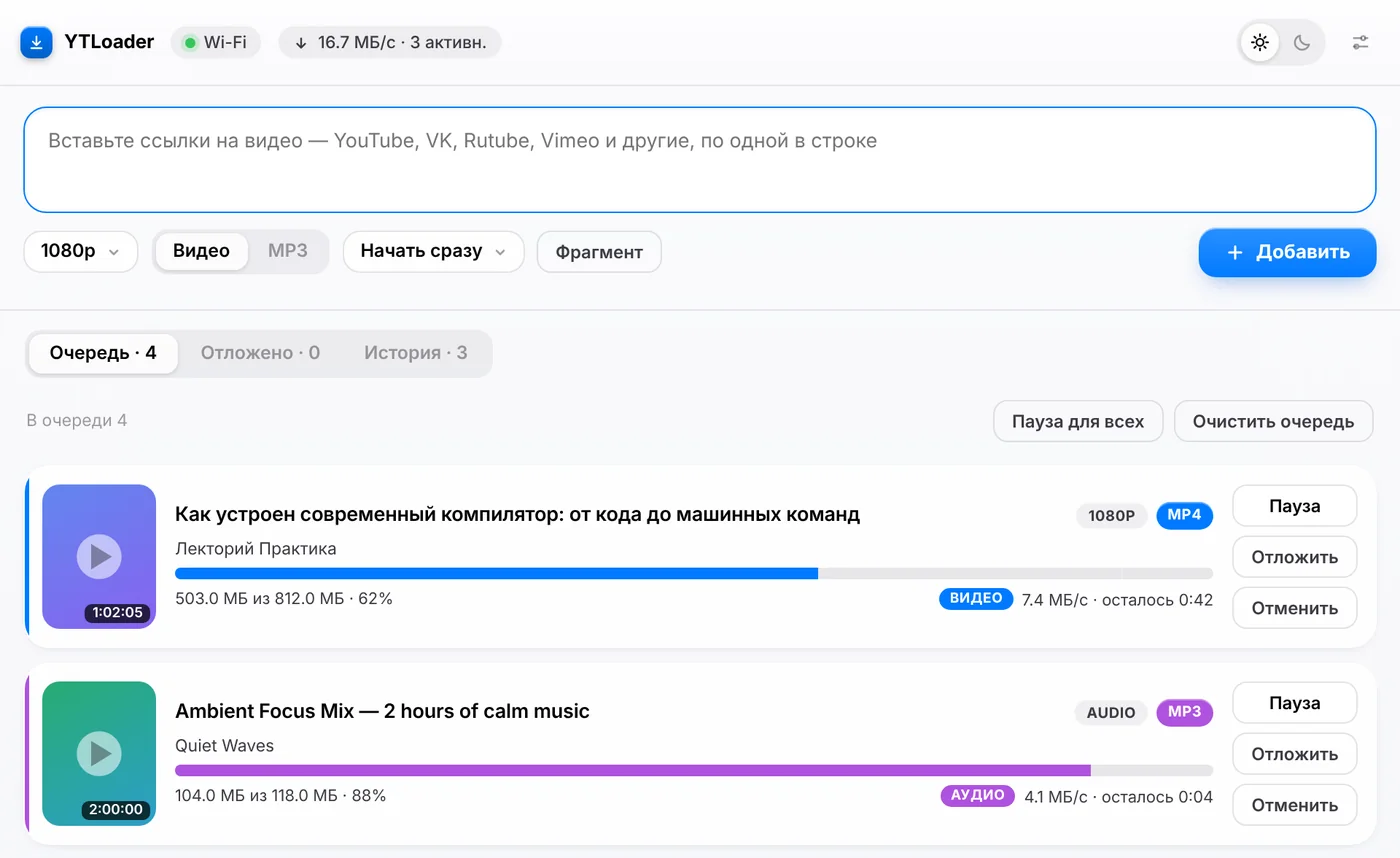Click the compiler video blue progress bar

coord(694,574)
